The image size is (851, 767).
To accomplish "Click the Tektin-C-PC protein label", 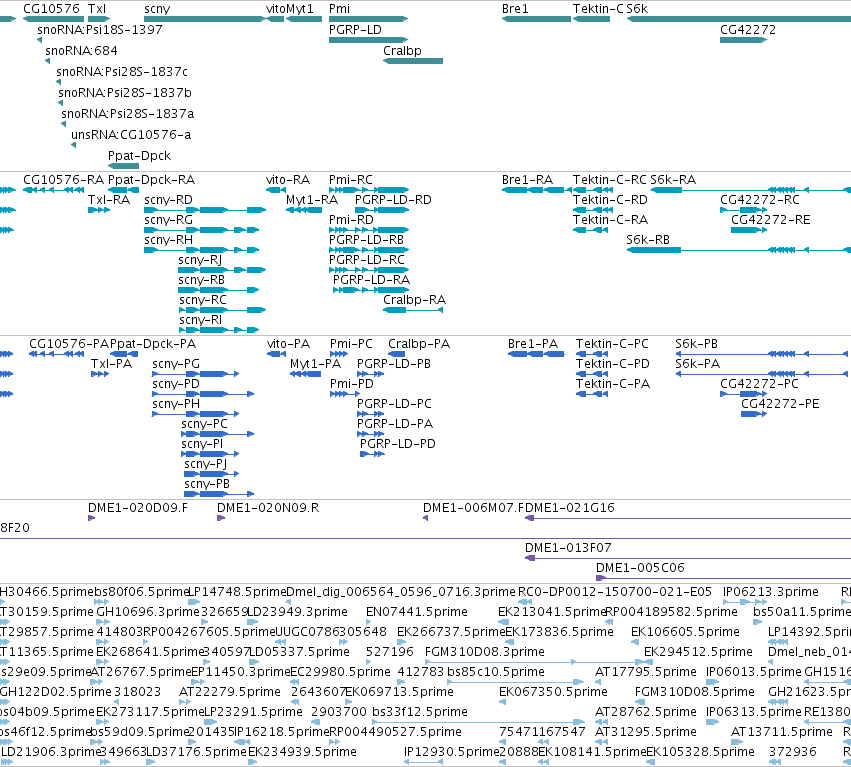I will [612, 344].
